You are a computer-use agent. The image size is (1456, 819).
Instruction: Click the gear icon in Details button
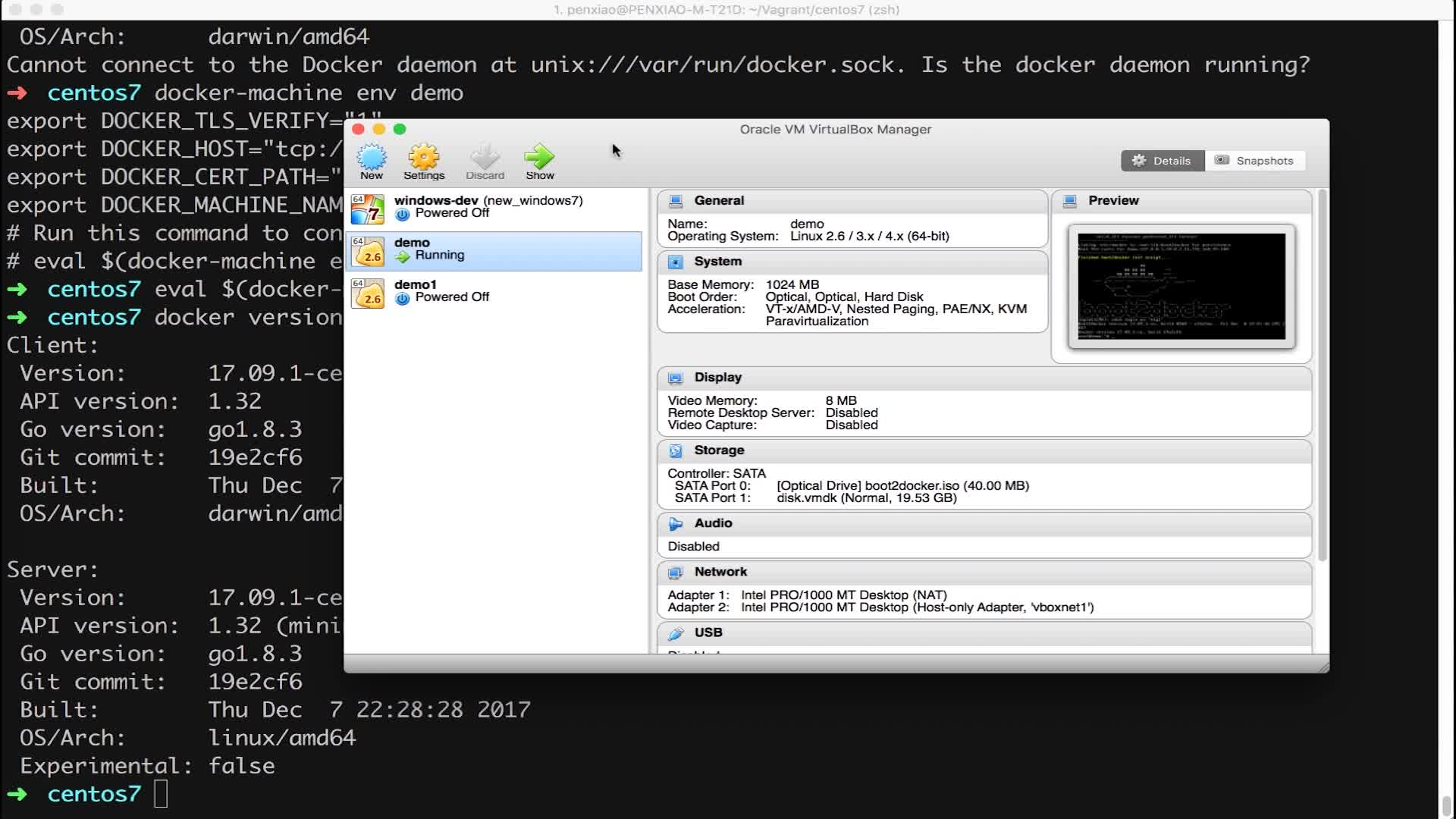pyautogui.click(x=1139, y=161)
